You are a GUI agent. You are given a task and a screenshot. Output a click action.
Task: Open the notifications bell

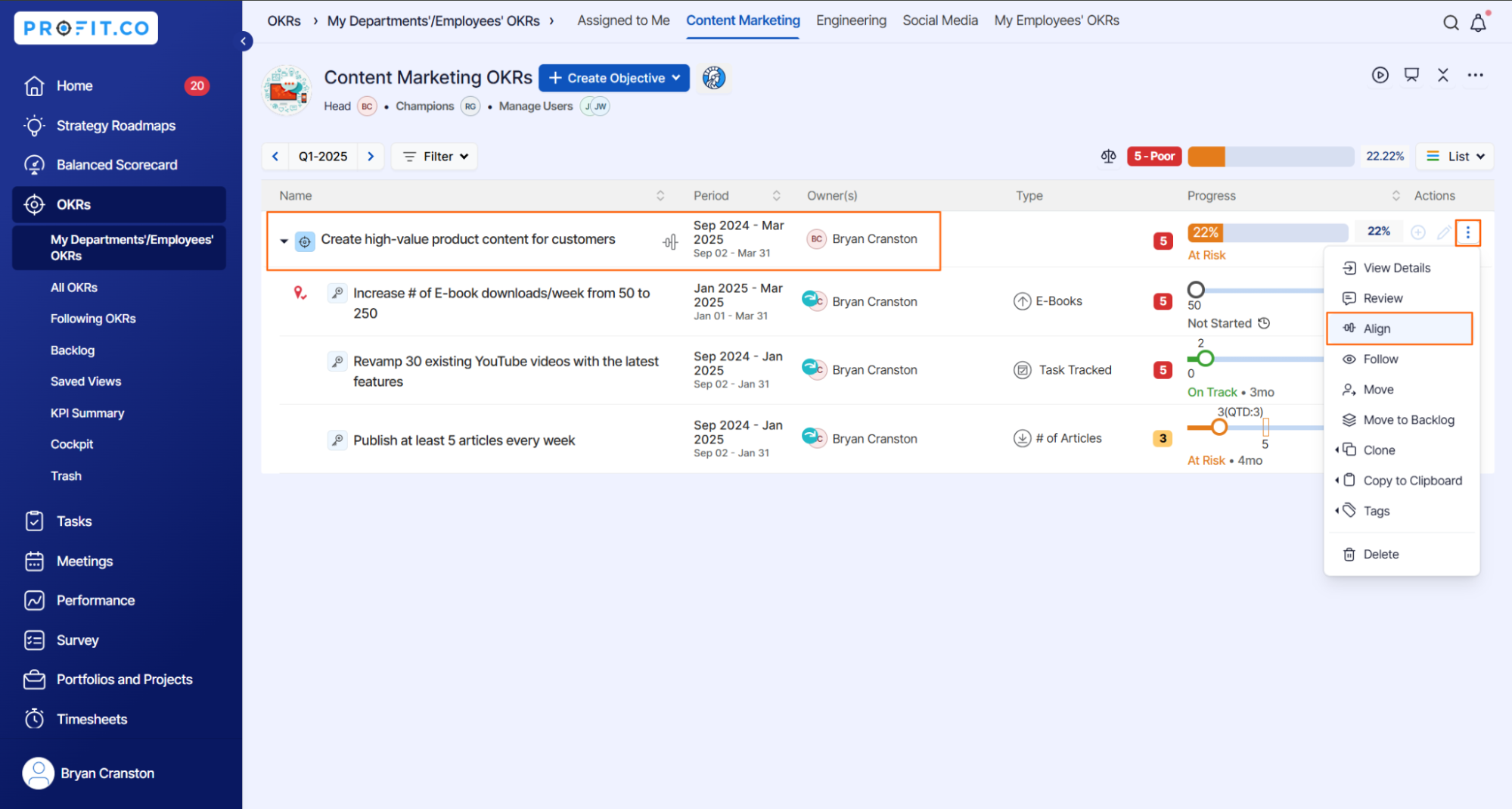pyautogui.click(x=1478, y=23)
